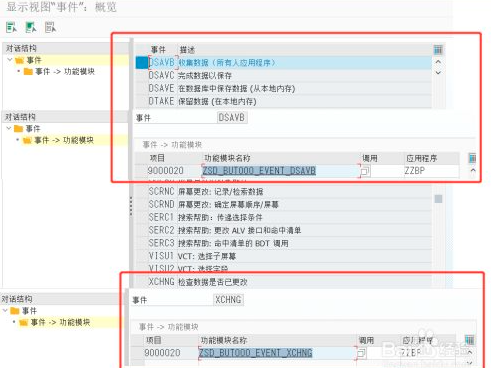
Task: Select the DSAVE 在数据库中保存数据 row
Action: tap(284, 89)
